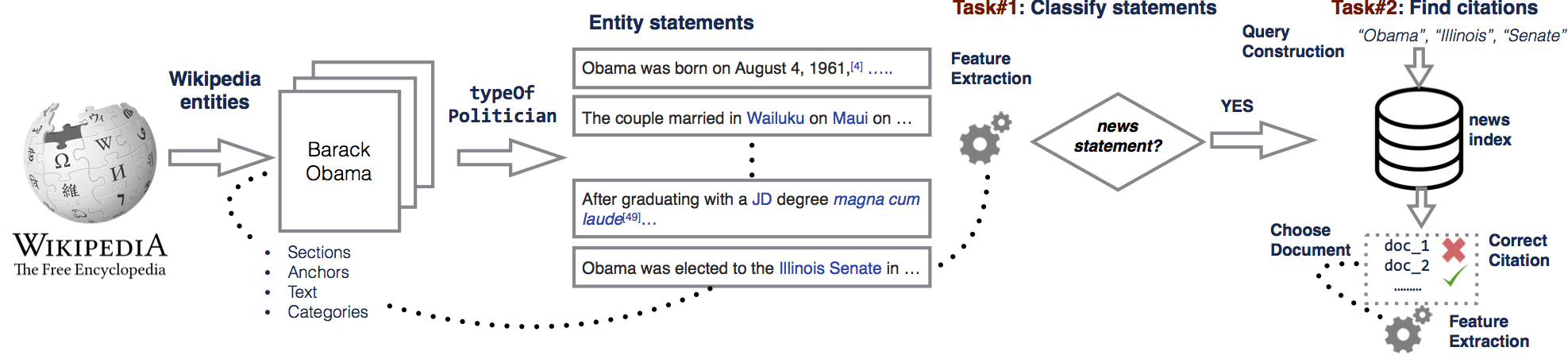1568x355 pixels.
Task: Click the gear icon beside Feature Extraction
Action: (985, 138)
